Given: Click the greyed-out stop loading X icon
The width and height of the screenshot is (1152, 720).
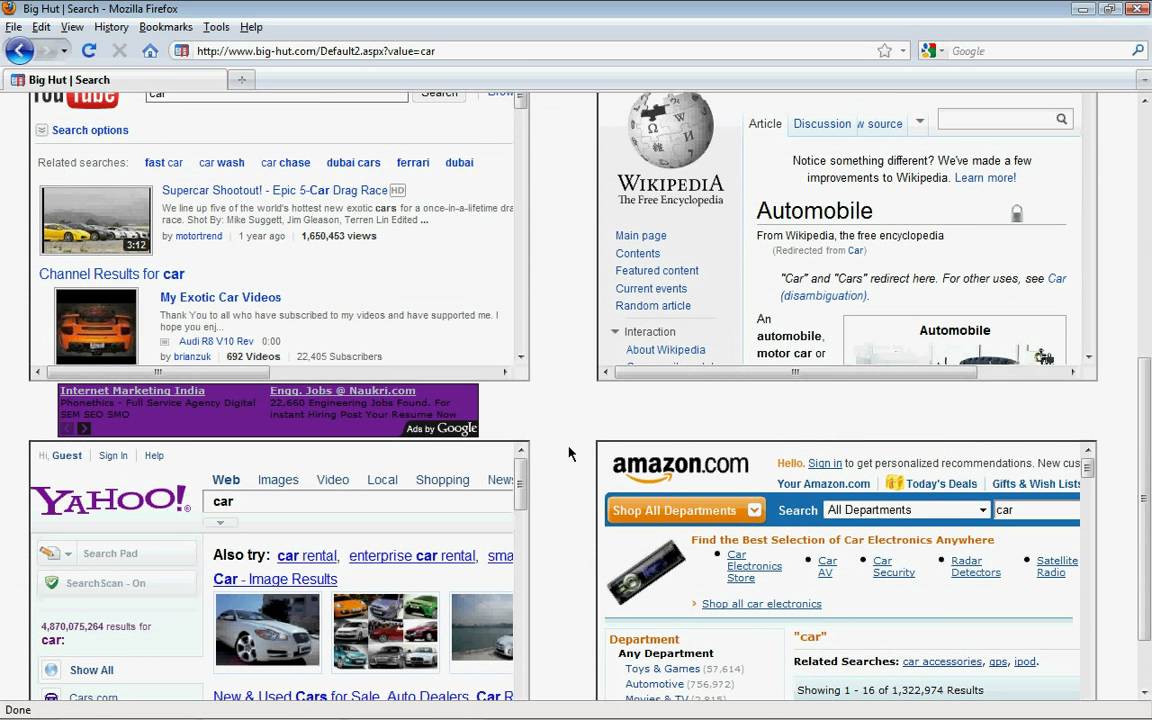Looking at the screenshot, I should point(119,51).
